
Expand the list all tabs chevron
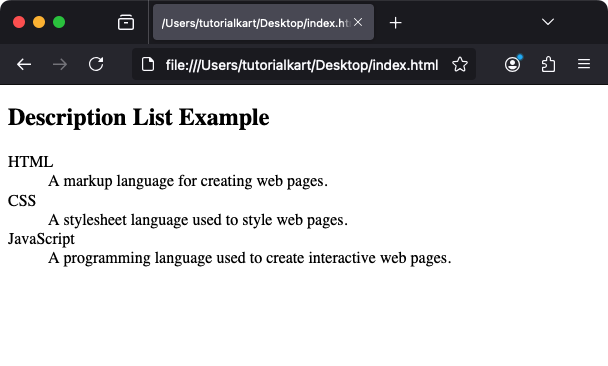548,22
